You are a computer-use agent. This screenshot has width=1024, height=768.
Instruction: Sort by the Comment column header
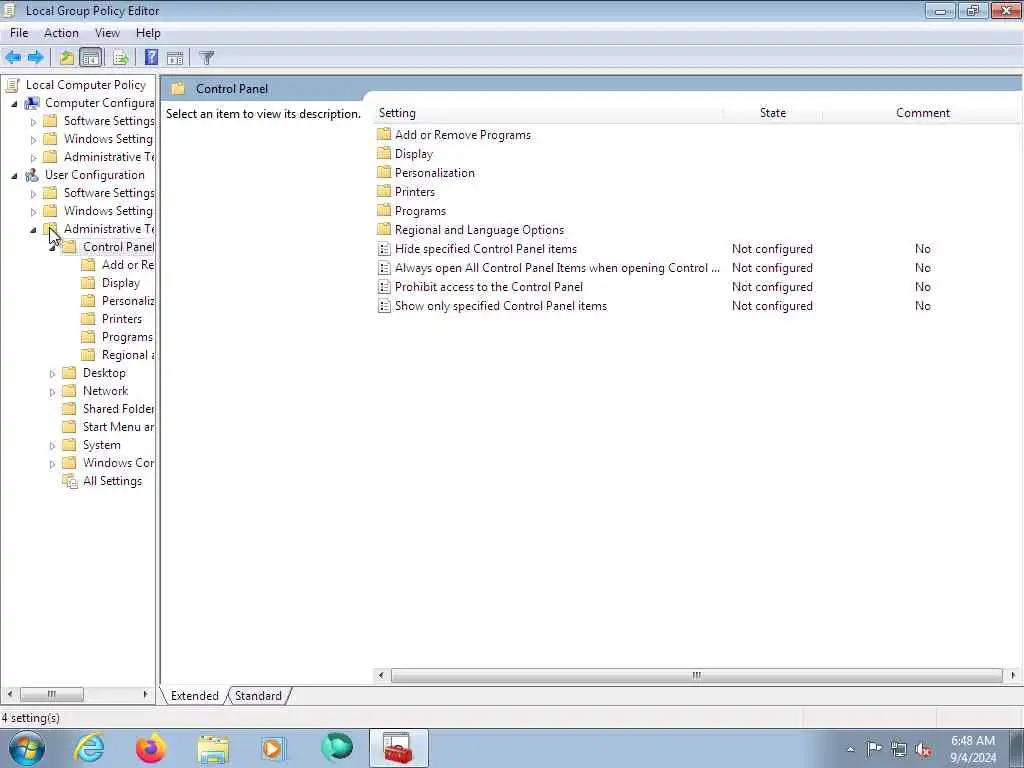tap(922, 113)
